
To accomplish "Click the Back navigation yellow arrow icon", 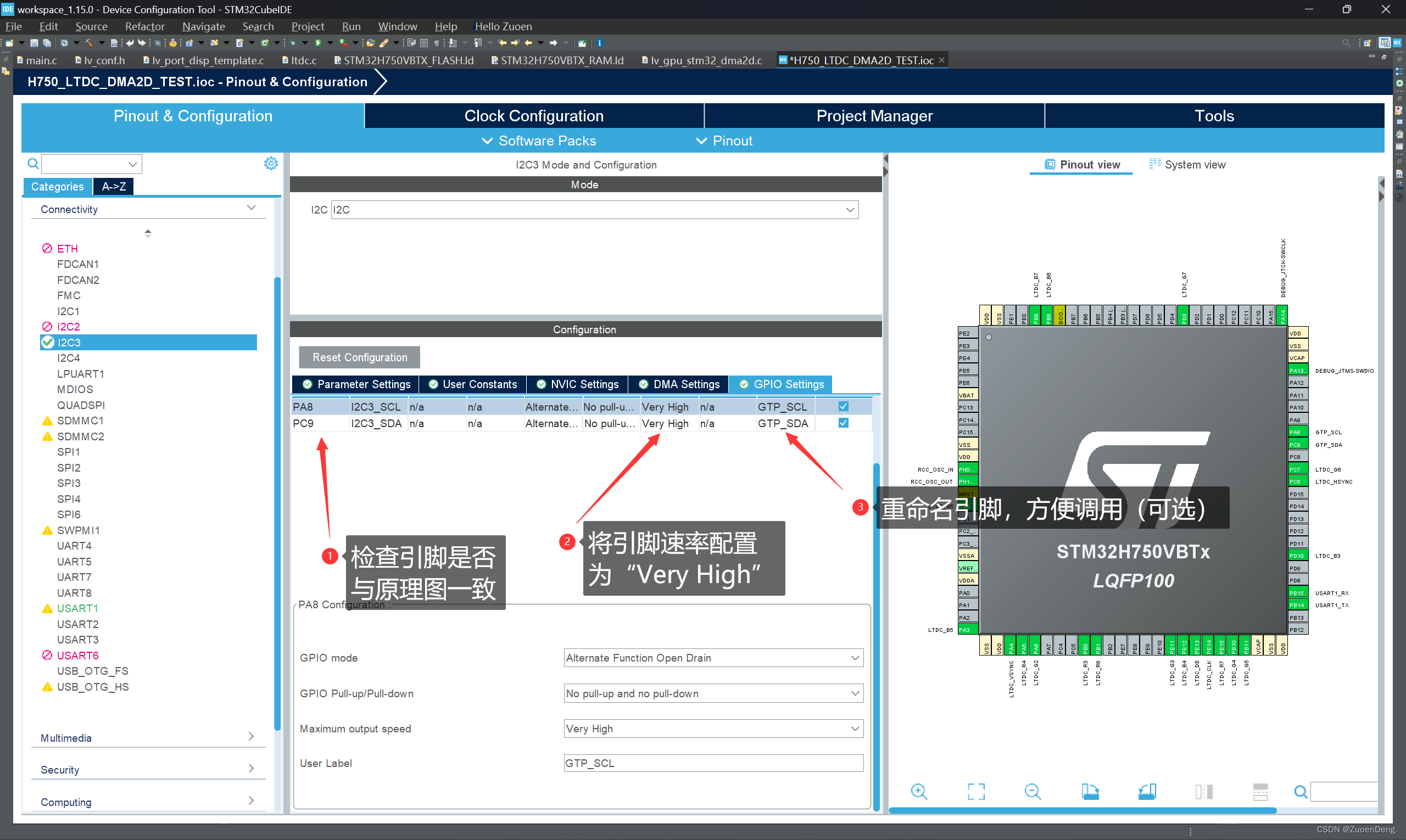I will tap(528, 43).
